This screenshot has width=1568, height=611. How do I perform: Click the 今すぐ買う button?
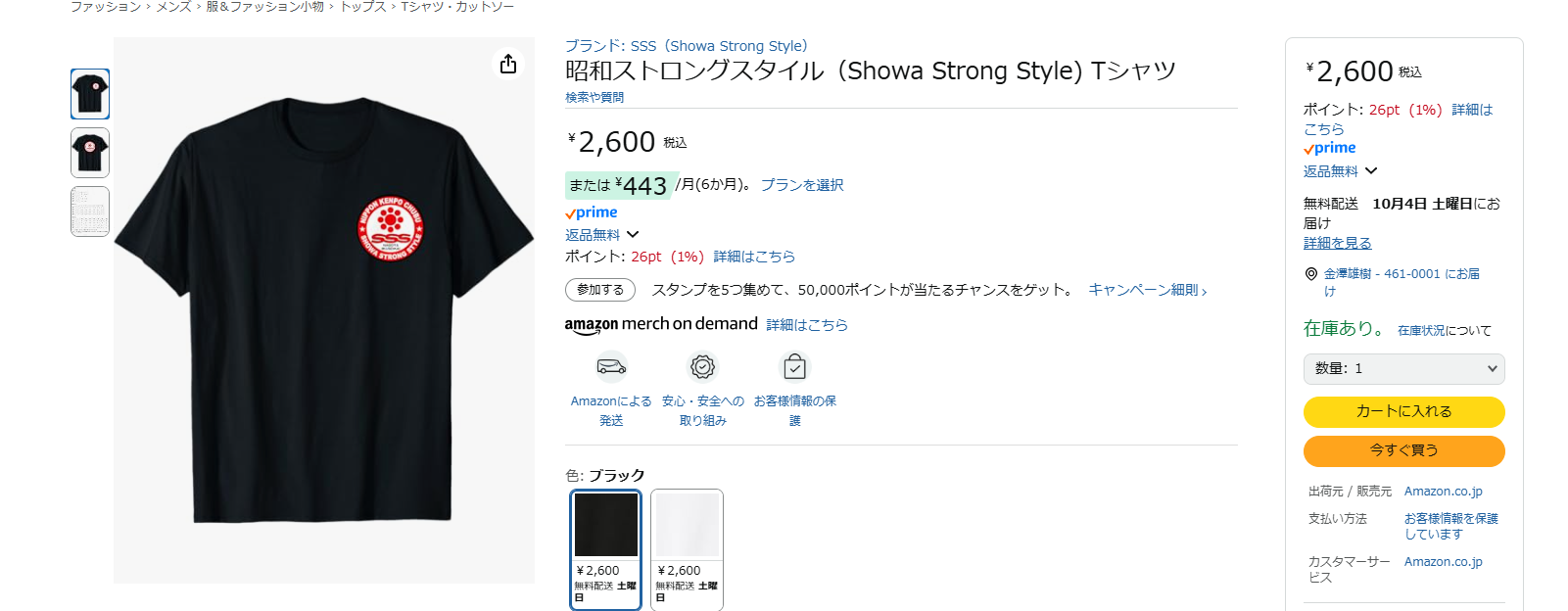pyautogui.click(x=1403, y=450)
